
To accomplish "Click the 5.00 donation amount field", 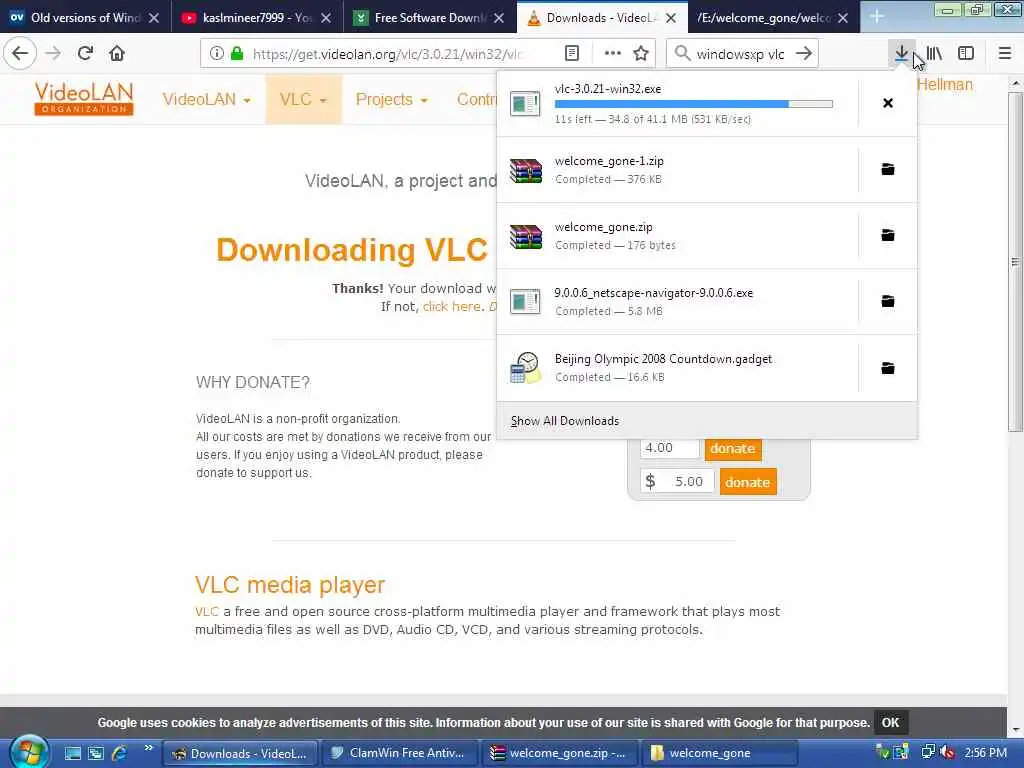I will [677, 482].
